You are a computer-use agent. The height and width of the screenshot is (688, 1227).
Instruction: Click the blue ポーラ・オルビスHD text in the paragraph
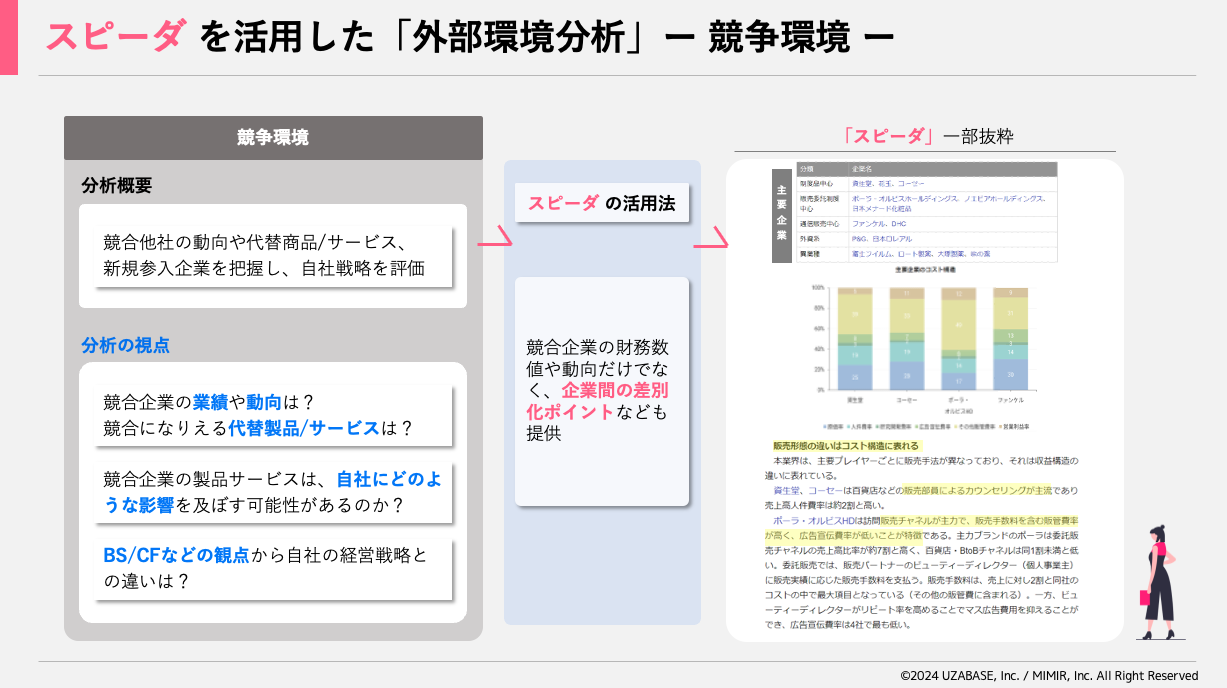813,521
